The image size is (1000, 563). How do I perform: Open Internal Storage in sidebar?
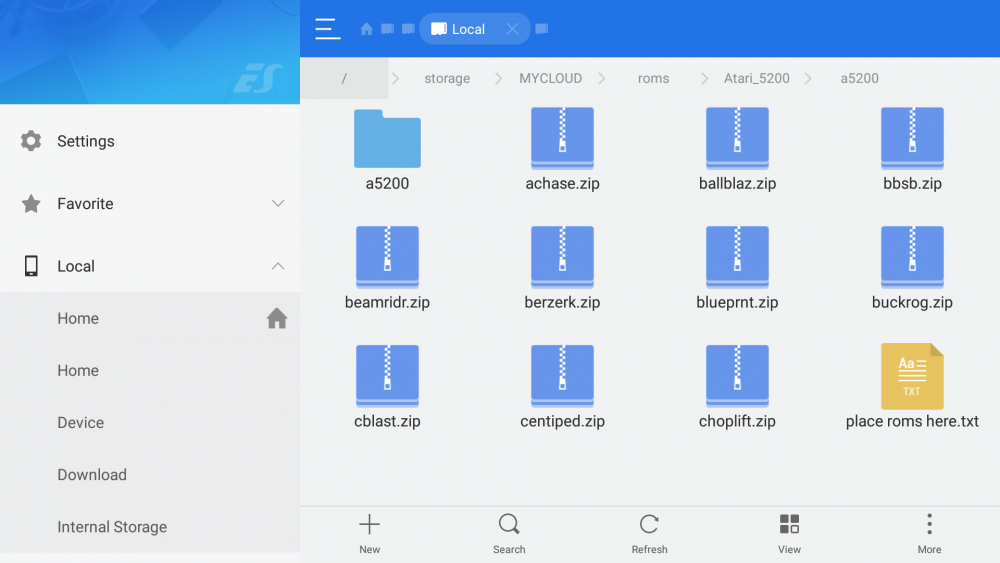112,527
